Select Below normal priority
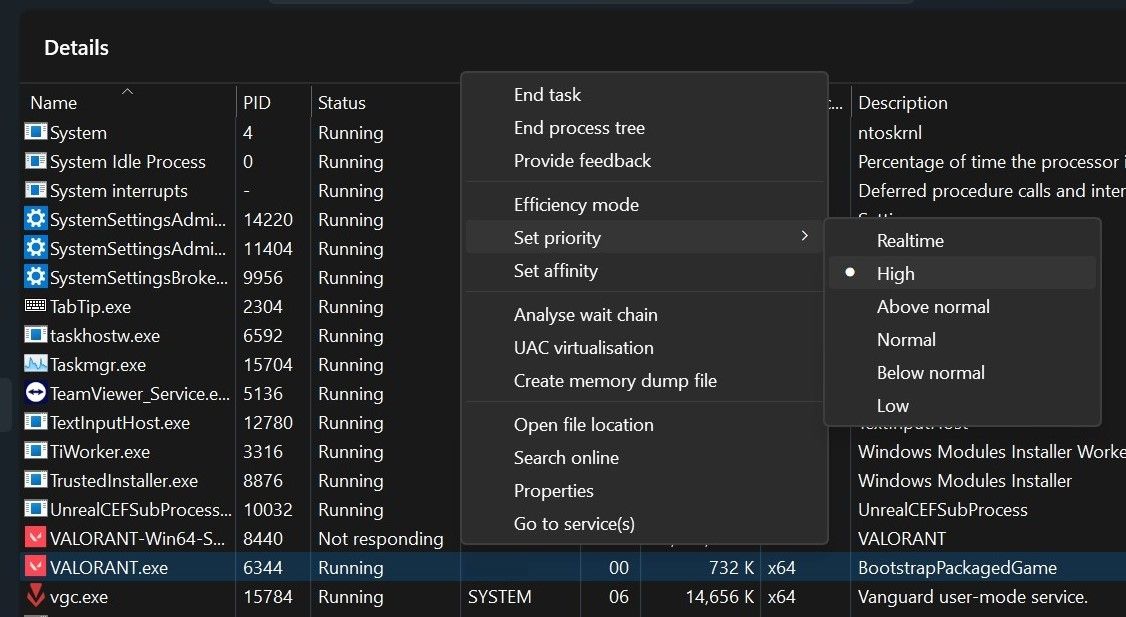The image size is (1126, 617). click(x=930, y=372)
